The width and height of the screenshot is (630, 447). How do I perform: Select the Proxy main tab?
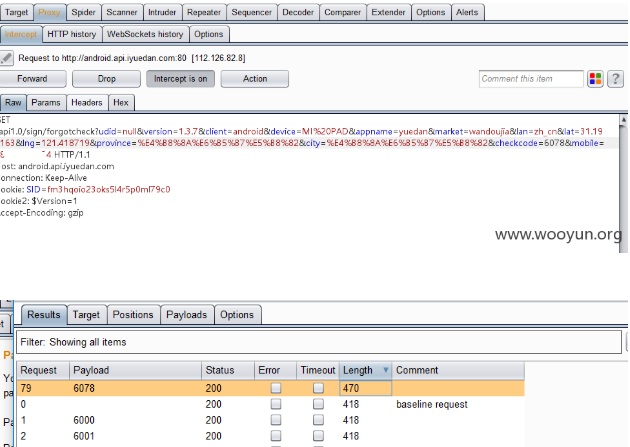49,12
